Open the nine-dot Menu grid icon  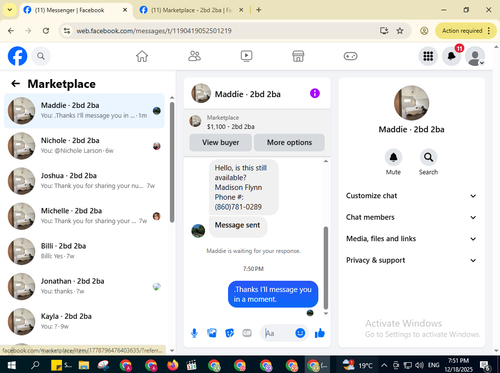(428, 56)
